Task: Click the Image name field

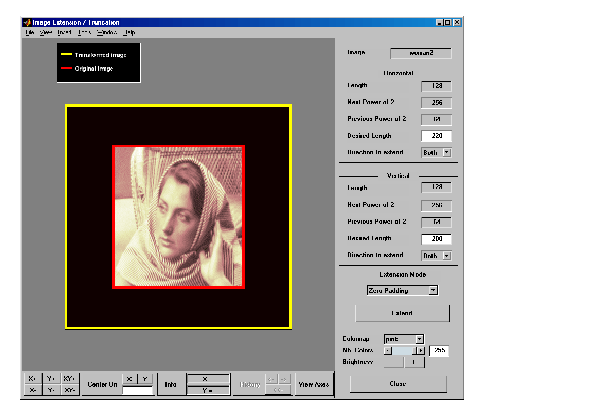Action: click(421, 53)
